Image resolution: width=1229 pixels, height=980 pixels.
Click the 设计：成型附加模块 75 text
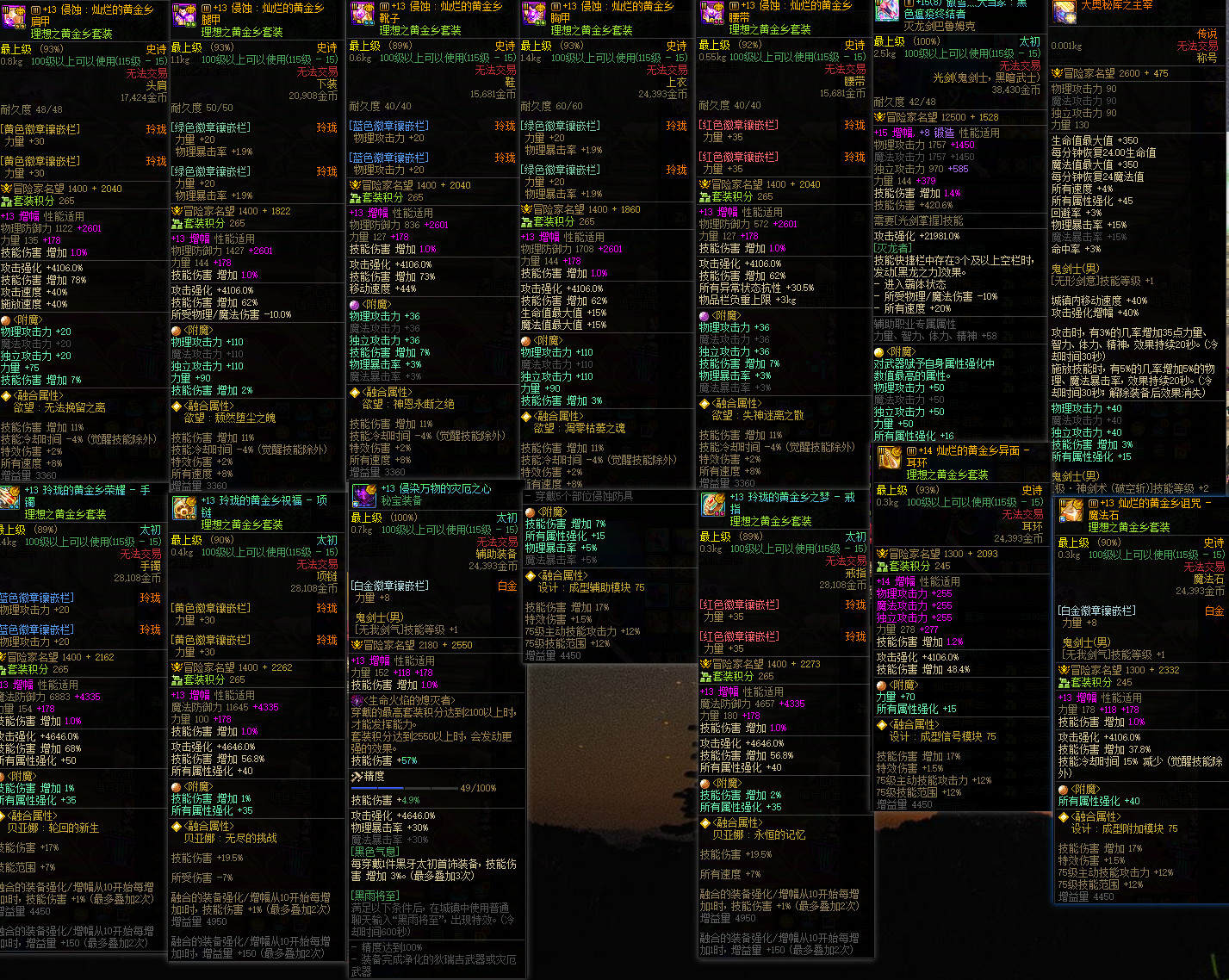point(1125,828)
